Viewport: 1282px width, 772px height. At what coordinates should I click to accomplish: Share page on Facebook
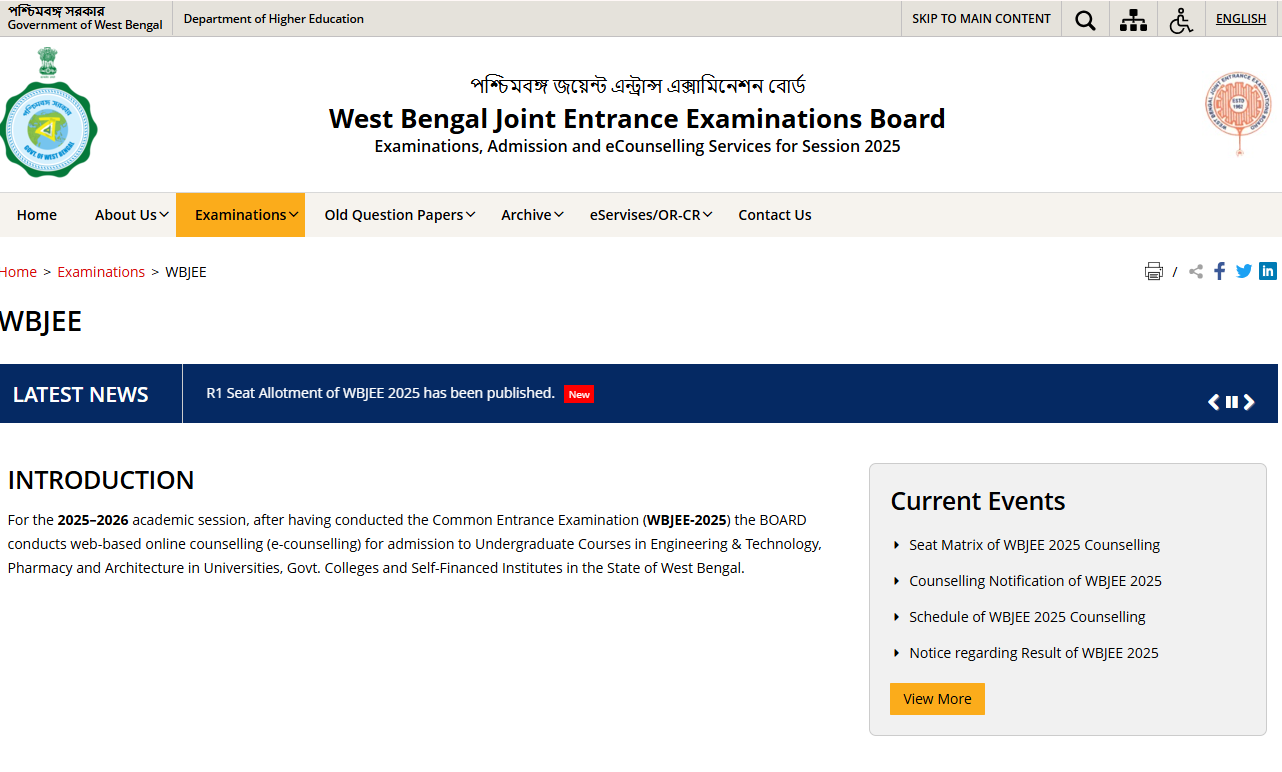[1220, 271]
